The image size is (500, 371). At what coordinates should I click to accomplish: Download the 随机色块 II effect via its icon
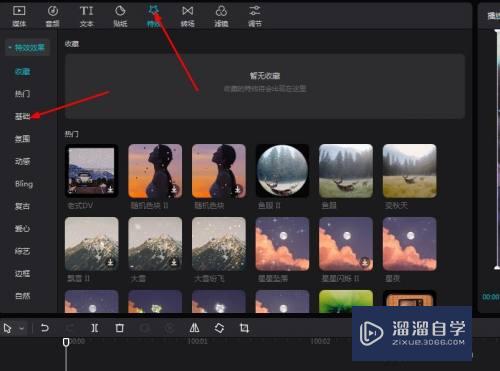[174, 190]
